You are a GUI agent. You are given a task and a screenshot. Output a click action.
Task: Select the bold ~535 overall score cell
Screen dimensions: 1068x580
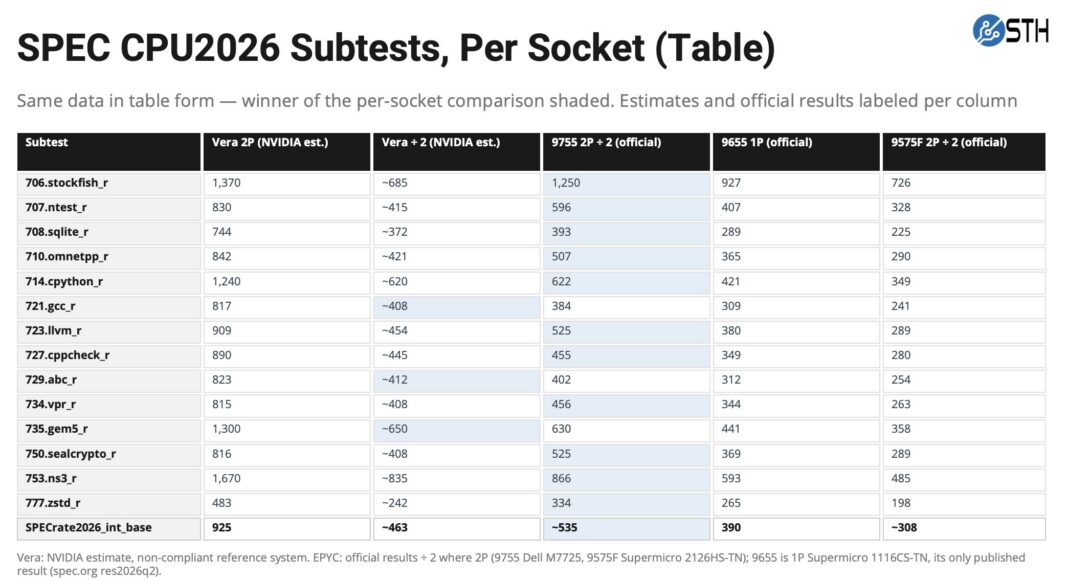click(626, 528)
